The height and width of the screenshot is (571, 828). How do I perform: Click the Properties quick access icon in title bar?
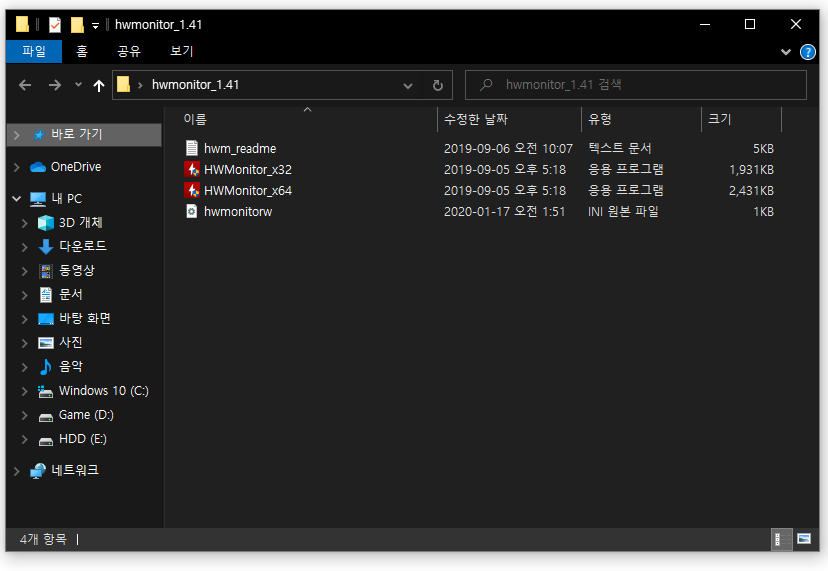click(x=54, y=25)
